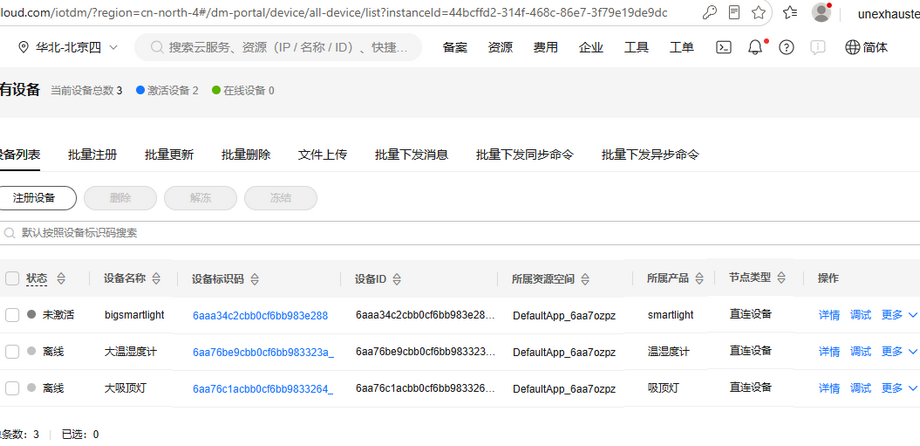
Task: Switch to 文件上传 tab
Action: [x=322, y=155]
